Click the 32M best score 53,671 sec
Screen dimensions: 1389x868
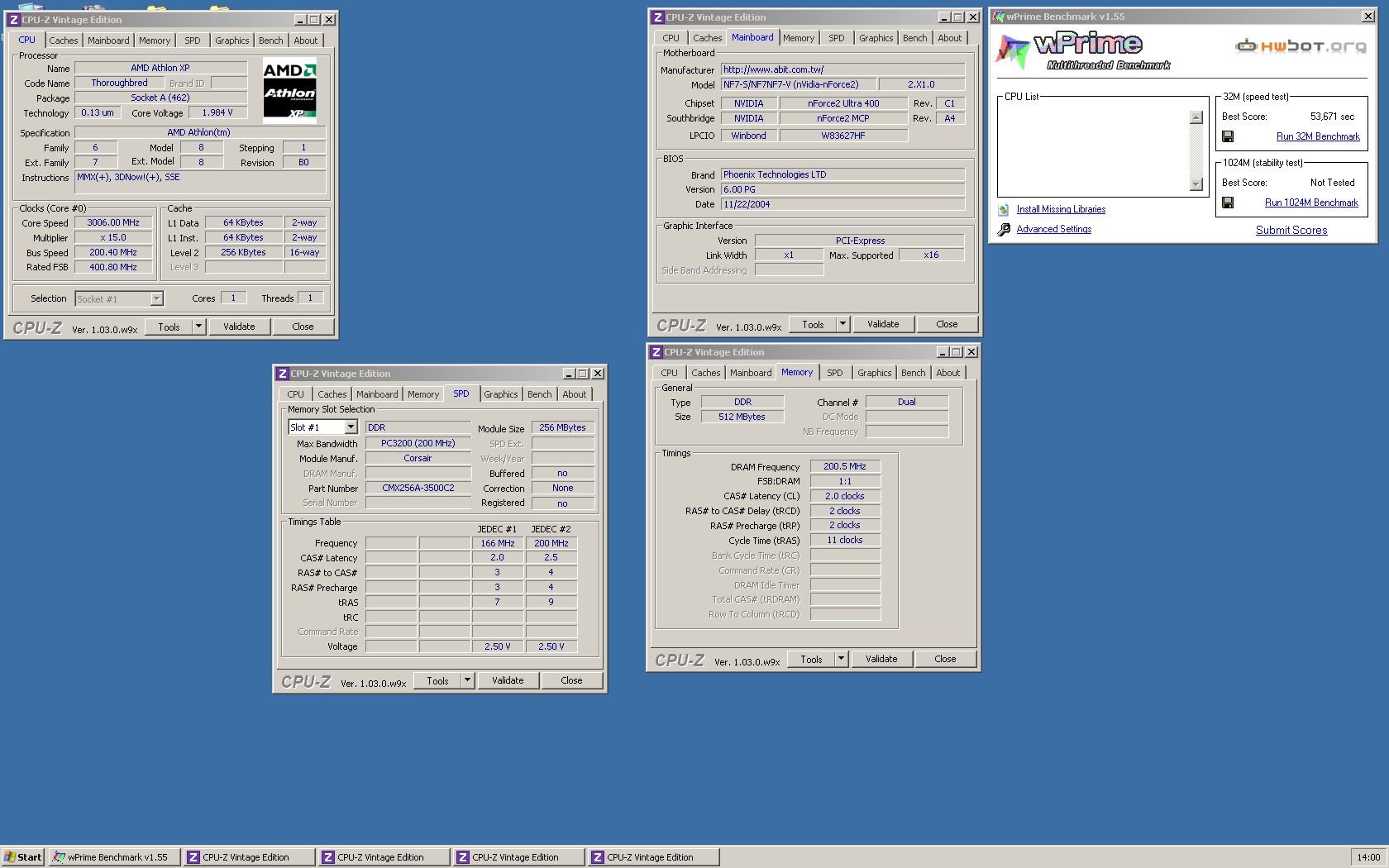tap(1332, 117)
